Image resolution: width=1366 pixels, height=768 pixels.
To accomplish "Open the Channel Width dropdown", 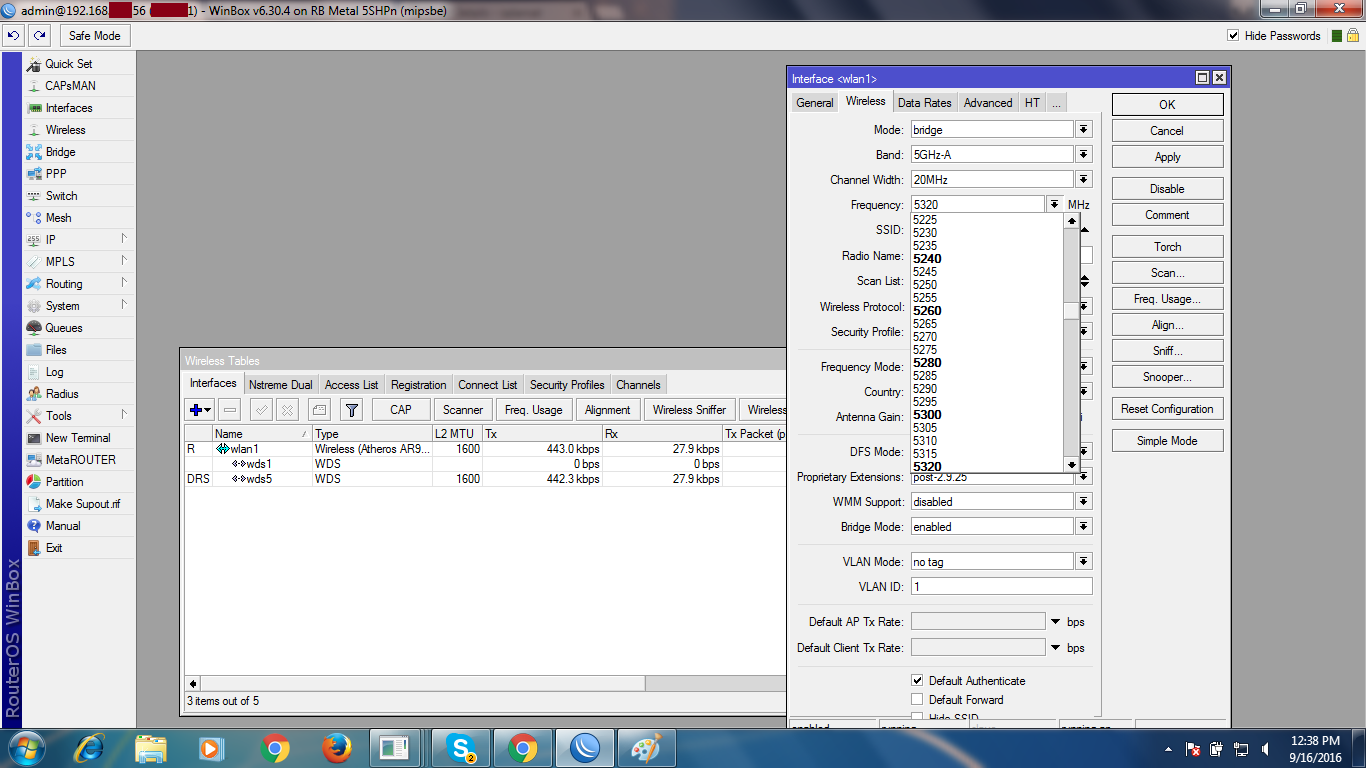I will point(1083,179).
